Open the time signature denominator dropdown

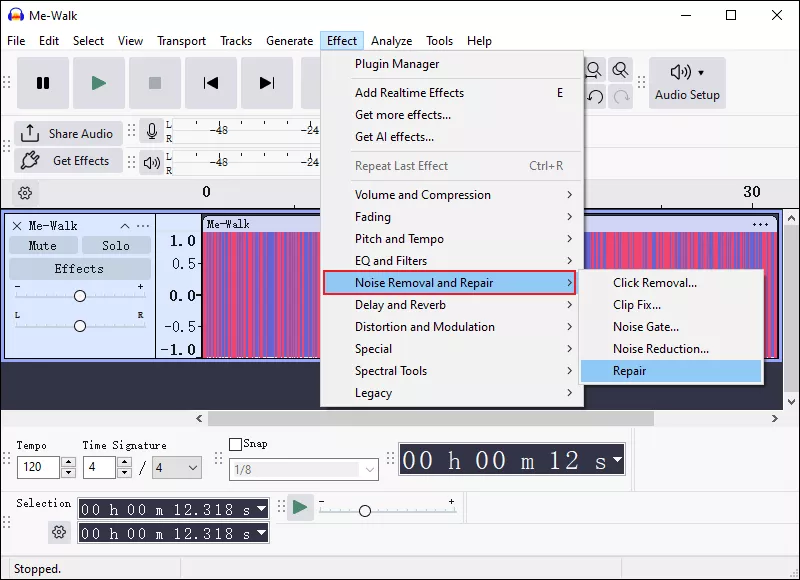pyautogui.click(x=177, y=467)
